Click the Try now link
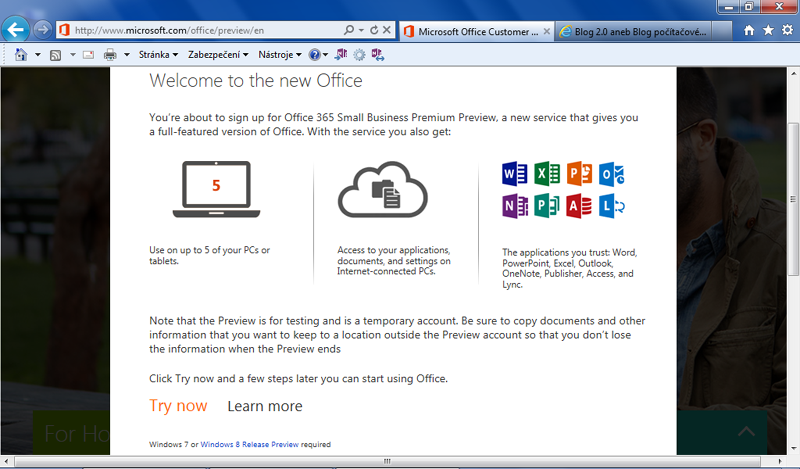Image resolution: width=800 pixels, height=469 pixels. (178, 406)
